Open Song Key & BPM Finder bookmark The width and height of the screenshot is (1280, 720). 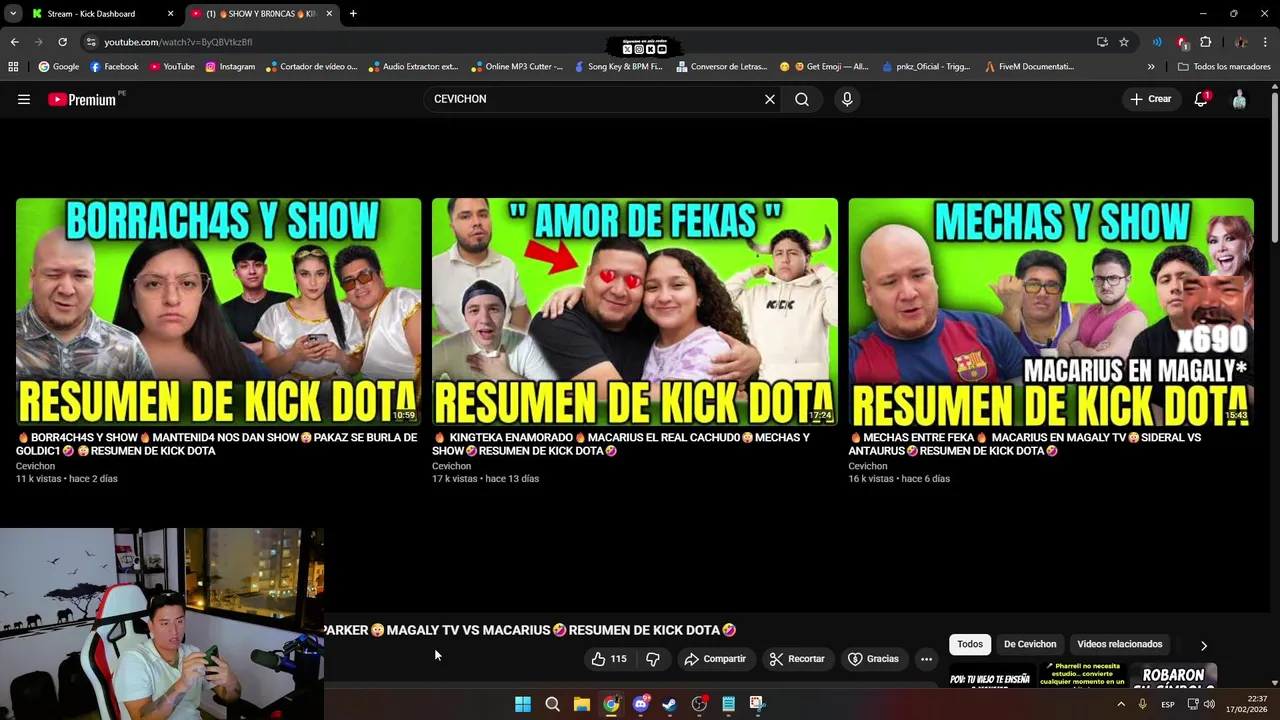click(618, 67)
